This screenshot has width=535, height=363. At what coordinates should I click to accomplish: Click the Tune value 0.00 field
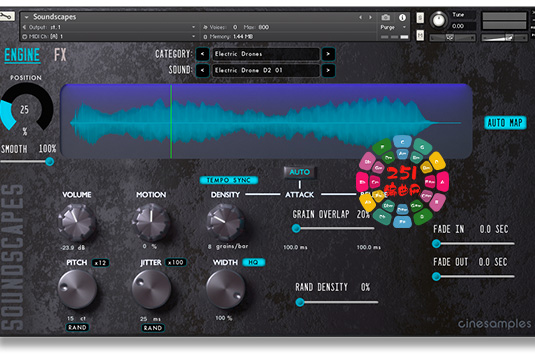[458, 26]
